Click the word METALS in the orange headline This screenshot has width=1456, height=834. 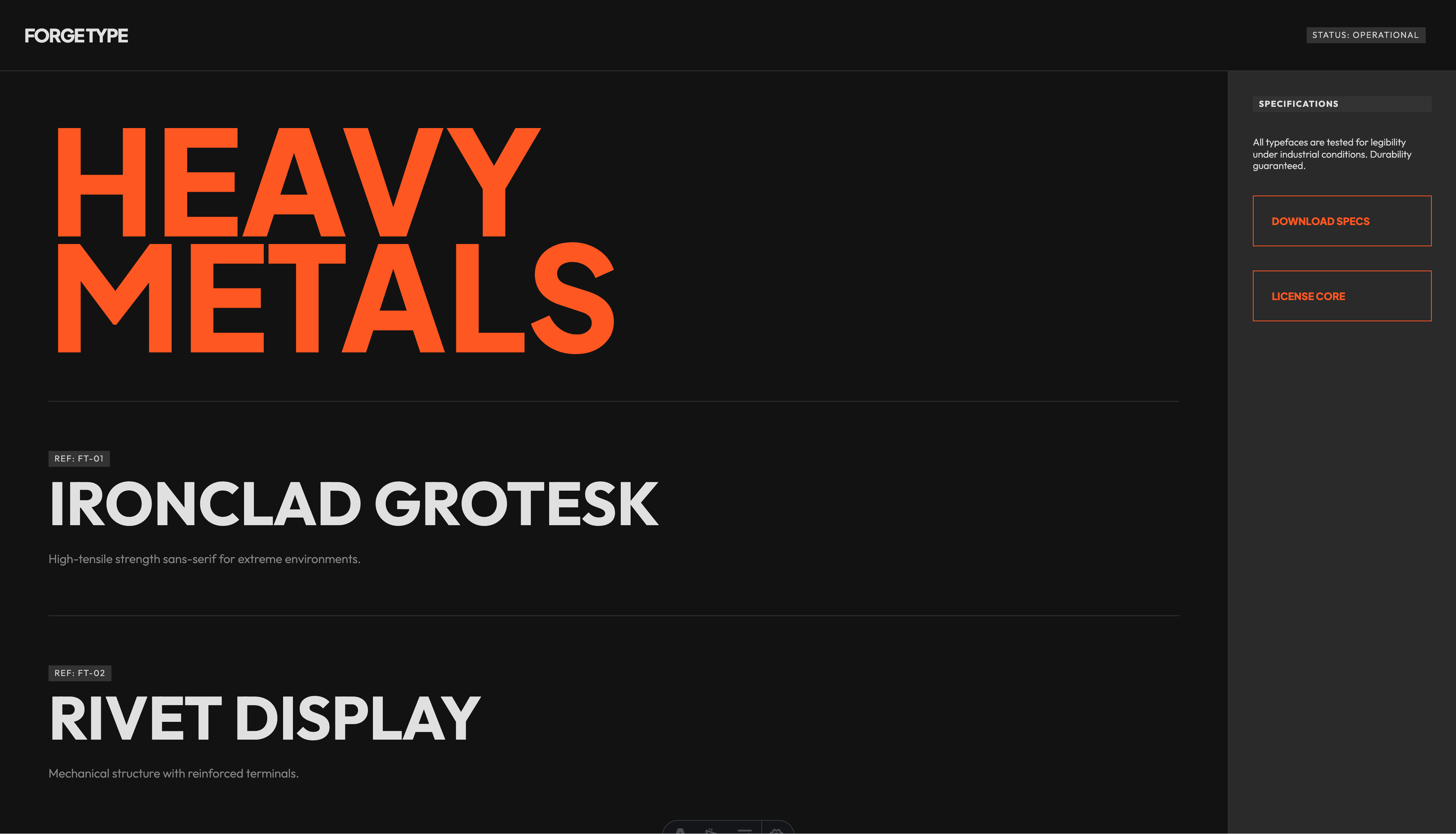point(335,298)
